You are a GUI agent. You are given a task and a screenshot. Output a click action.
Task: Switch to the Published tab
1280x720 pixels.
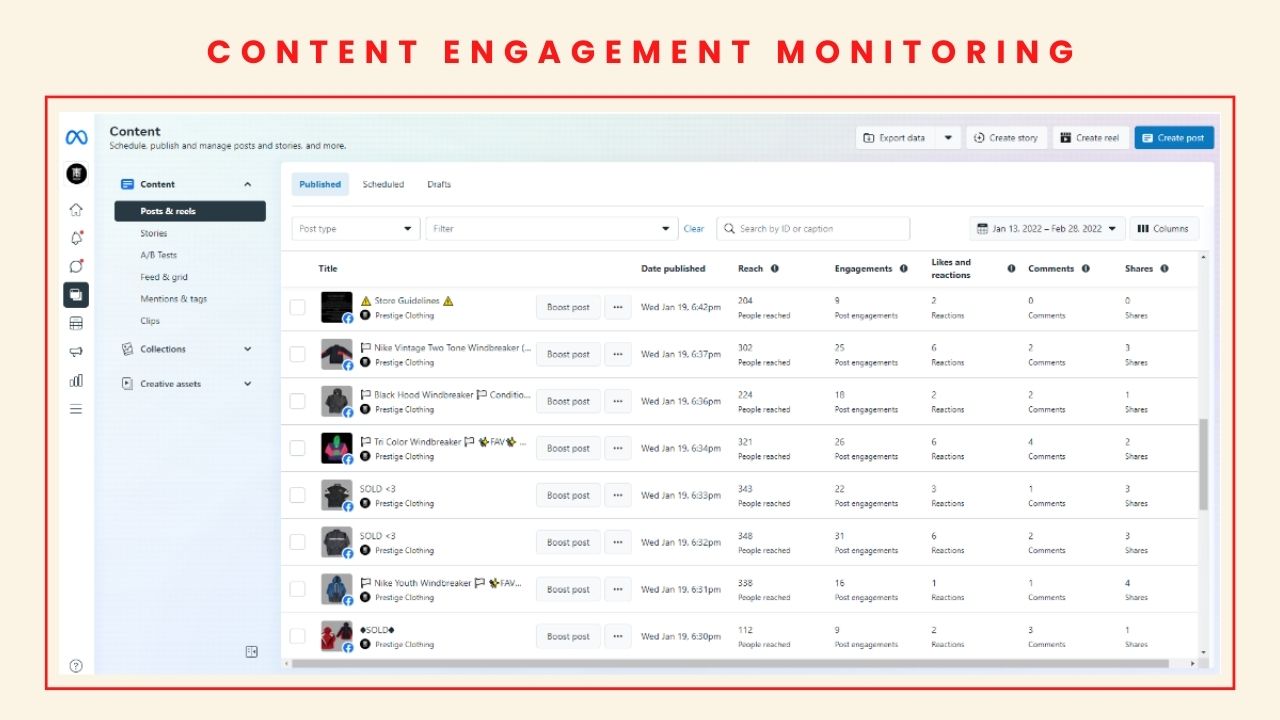pyautogui.click(x=320, y=184)
